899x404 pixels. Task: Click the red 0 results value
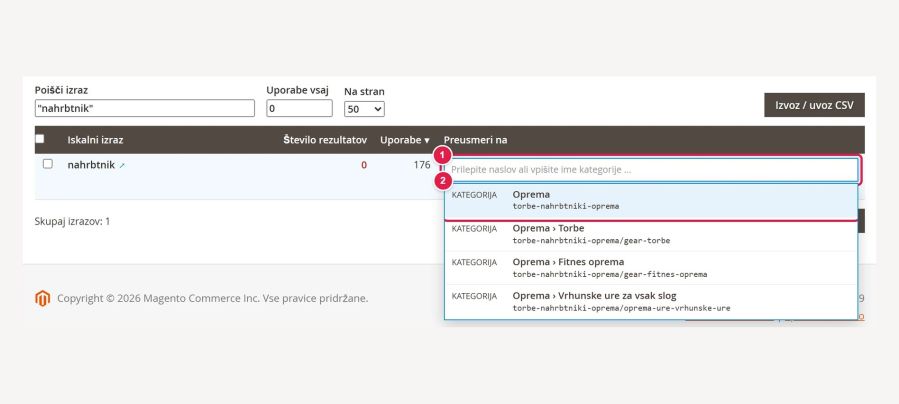[x=364, y=166]
